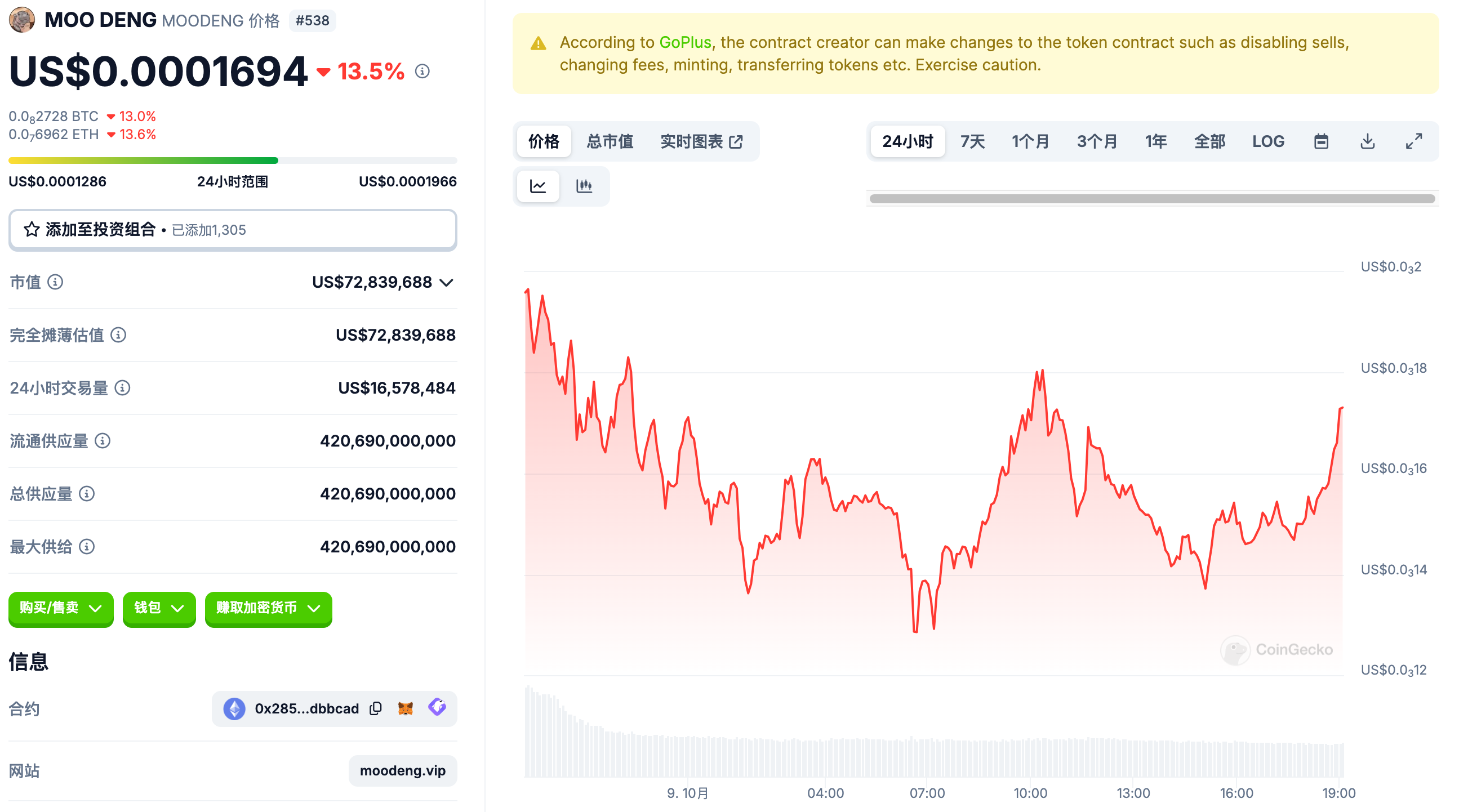Open the GoPlus link in warning
The image size is (1459, 812).
pos(685,42)
